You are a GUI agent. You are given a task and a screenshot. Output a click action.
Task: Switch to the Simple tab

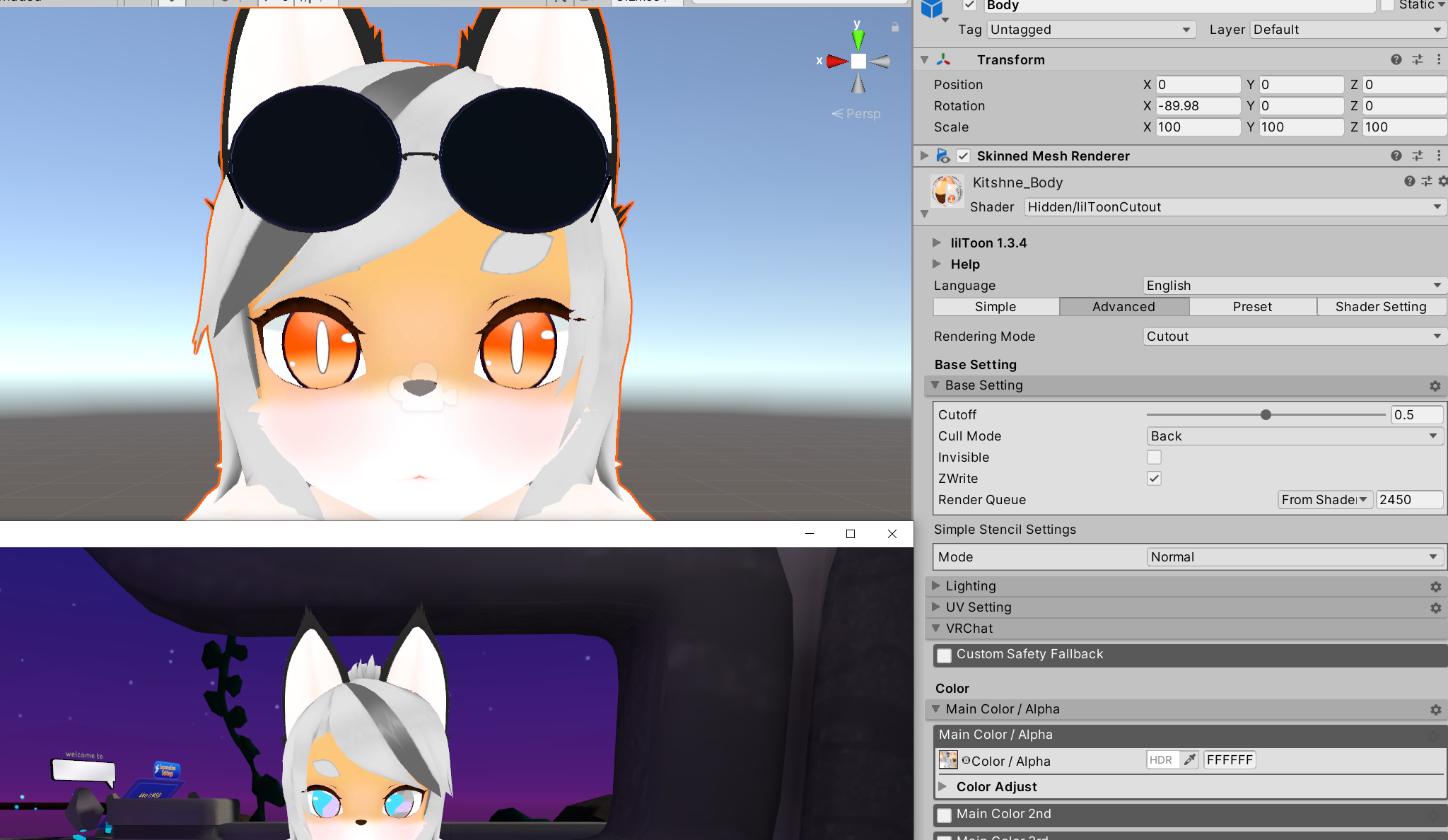point(995,306)
